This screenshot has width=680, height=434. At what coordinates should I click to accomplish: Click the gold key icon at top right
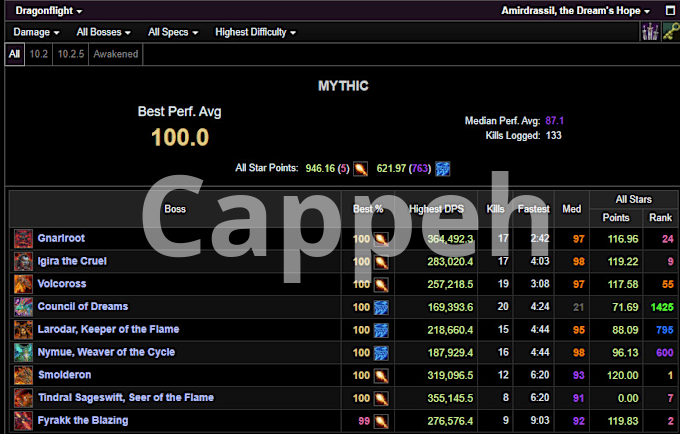click(667, 32)
